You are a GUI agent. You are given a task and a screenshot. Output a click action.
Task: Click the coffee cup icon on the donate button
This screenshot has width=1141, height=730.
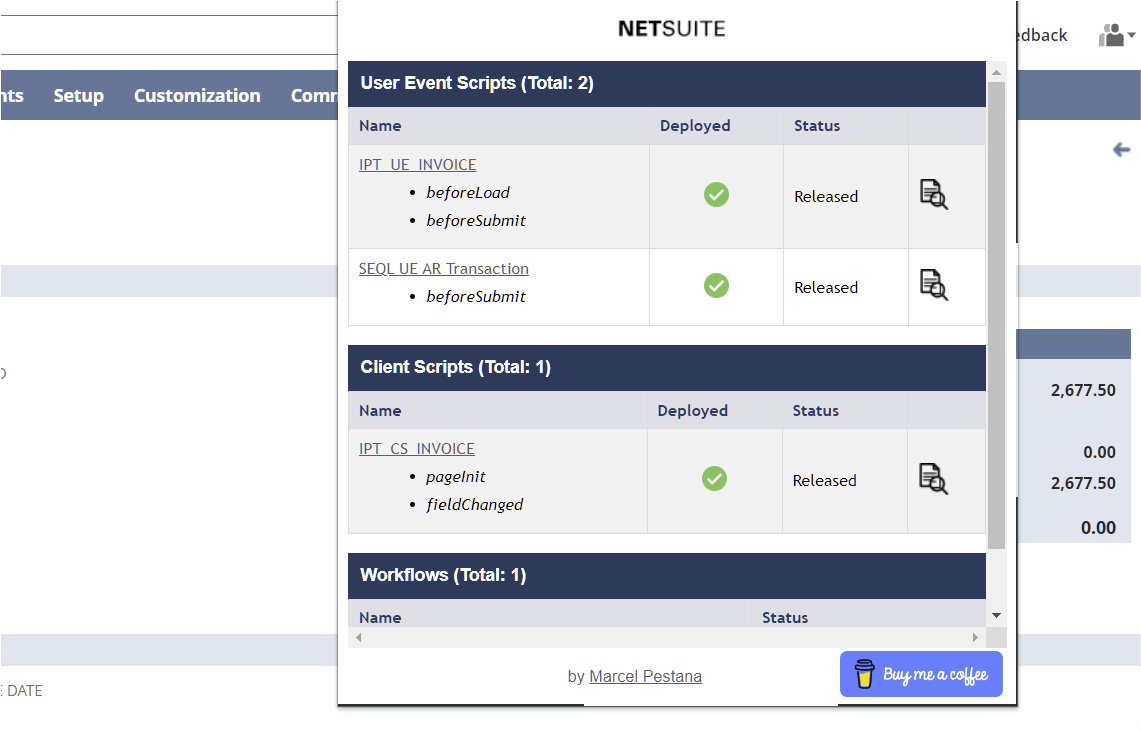tap(864, 673)
